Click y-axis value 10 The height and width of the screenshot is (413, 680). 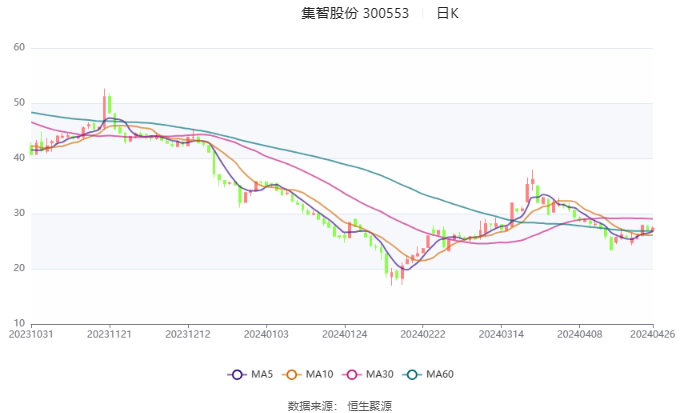tap(19, 323)
